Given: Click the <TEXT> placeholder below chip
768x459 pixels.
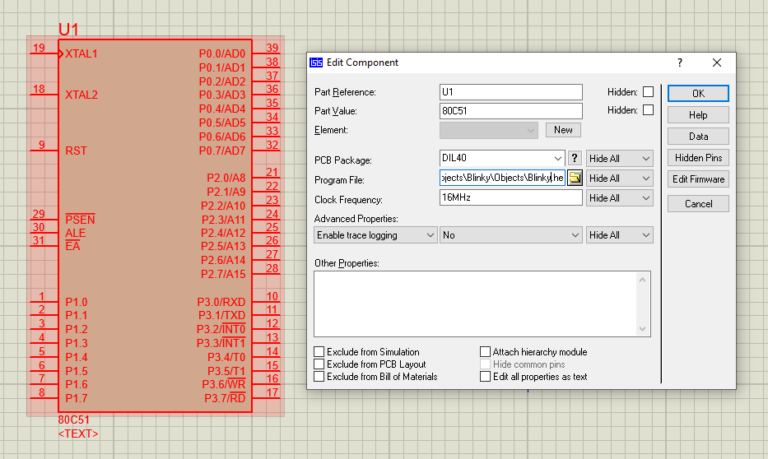Looking at the screenshot, I should (x=78, y=434).
